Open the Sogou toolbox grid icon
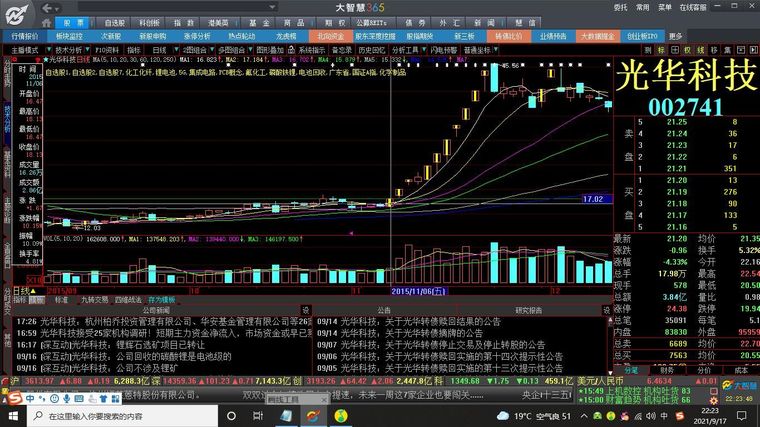The width and height of the screenshot is (760, 427). [115, 398]
